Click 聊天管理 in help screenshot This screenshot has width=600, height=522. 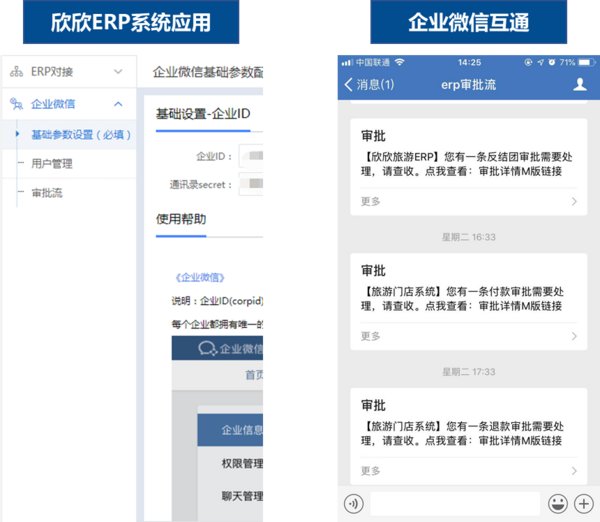242,496
